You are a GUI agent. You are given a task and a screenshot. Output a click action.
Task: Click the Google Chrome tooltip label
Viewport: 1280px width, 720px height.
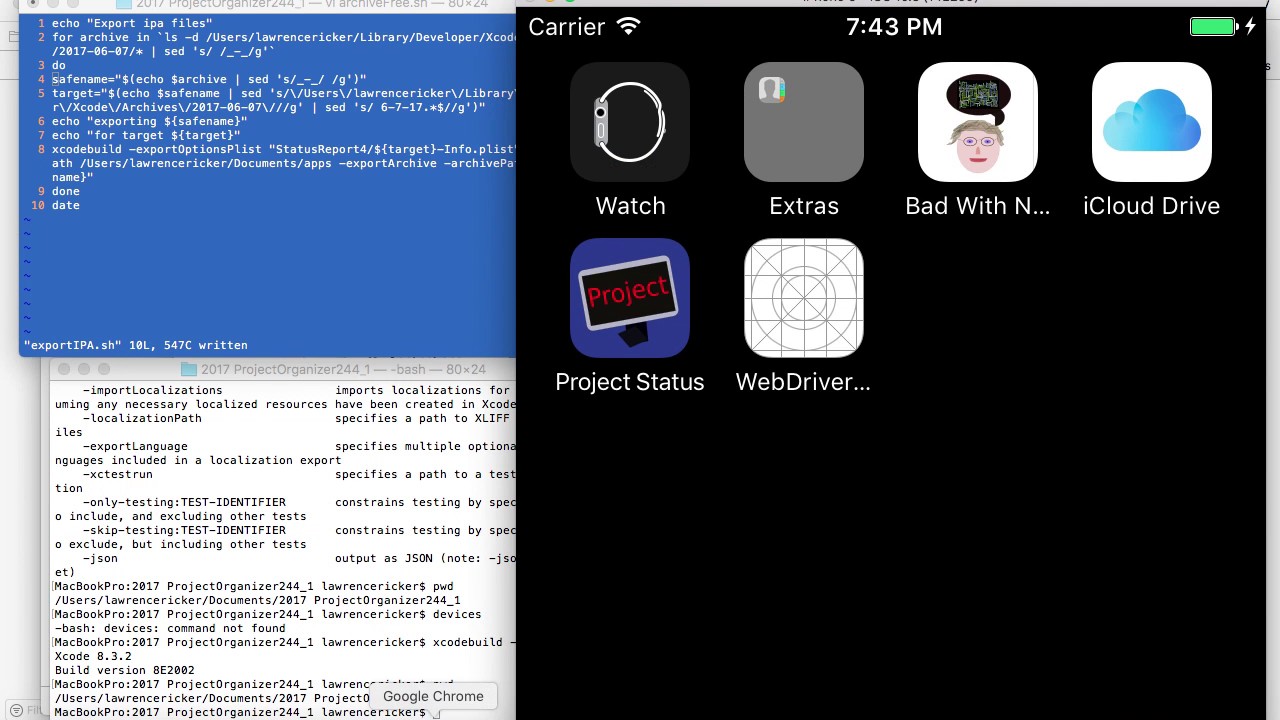433,696
